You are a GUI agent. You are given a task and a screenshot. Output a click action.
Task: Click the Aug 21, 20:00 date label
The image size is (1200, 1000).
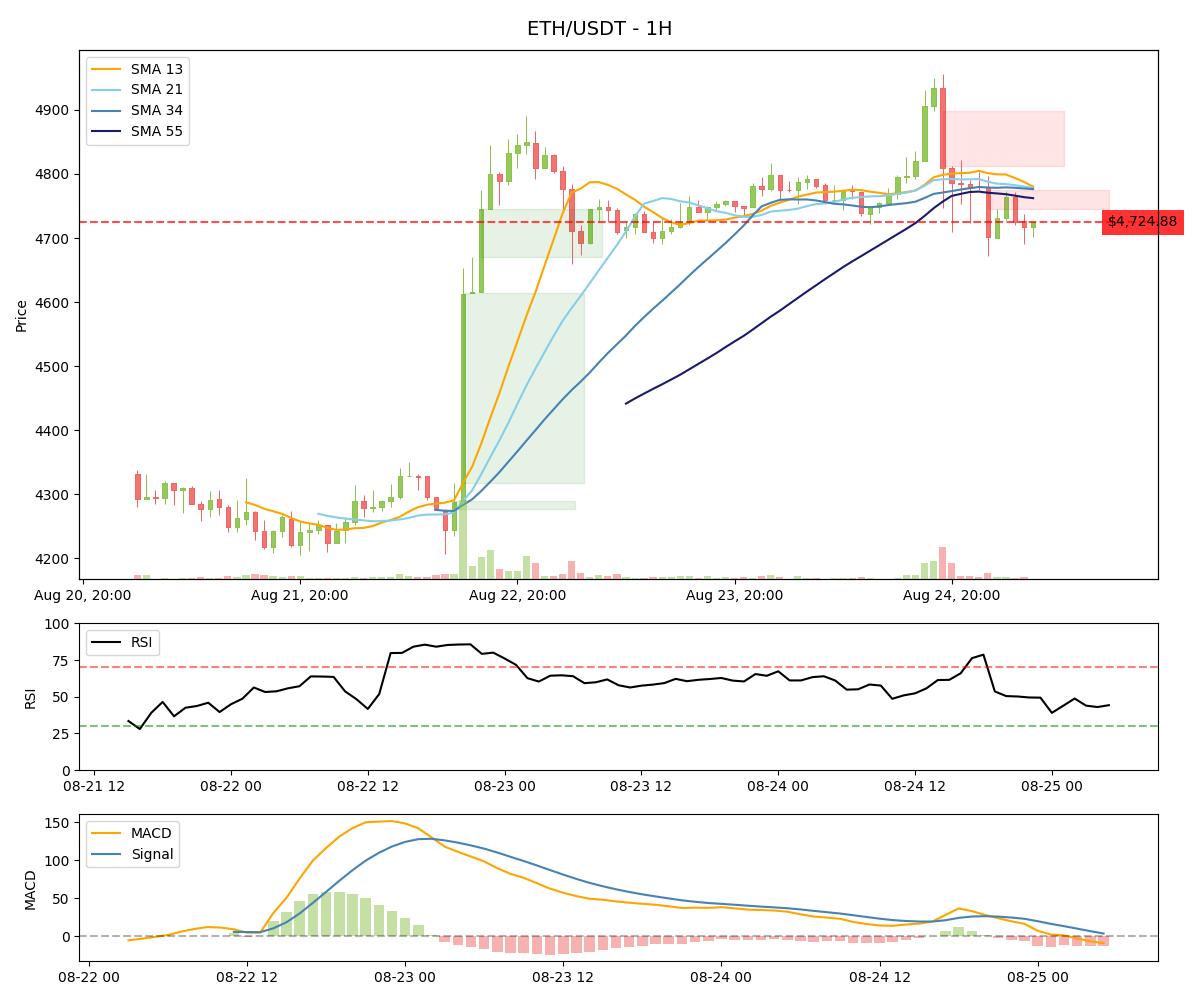pyautogui.click(x=300, y=595)
